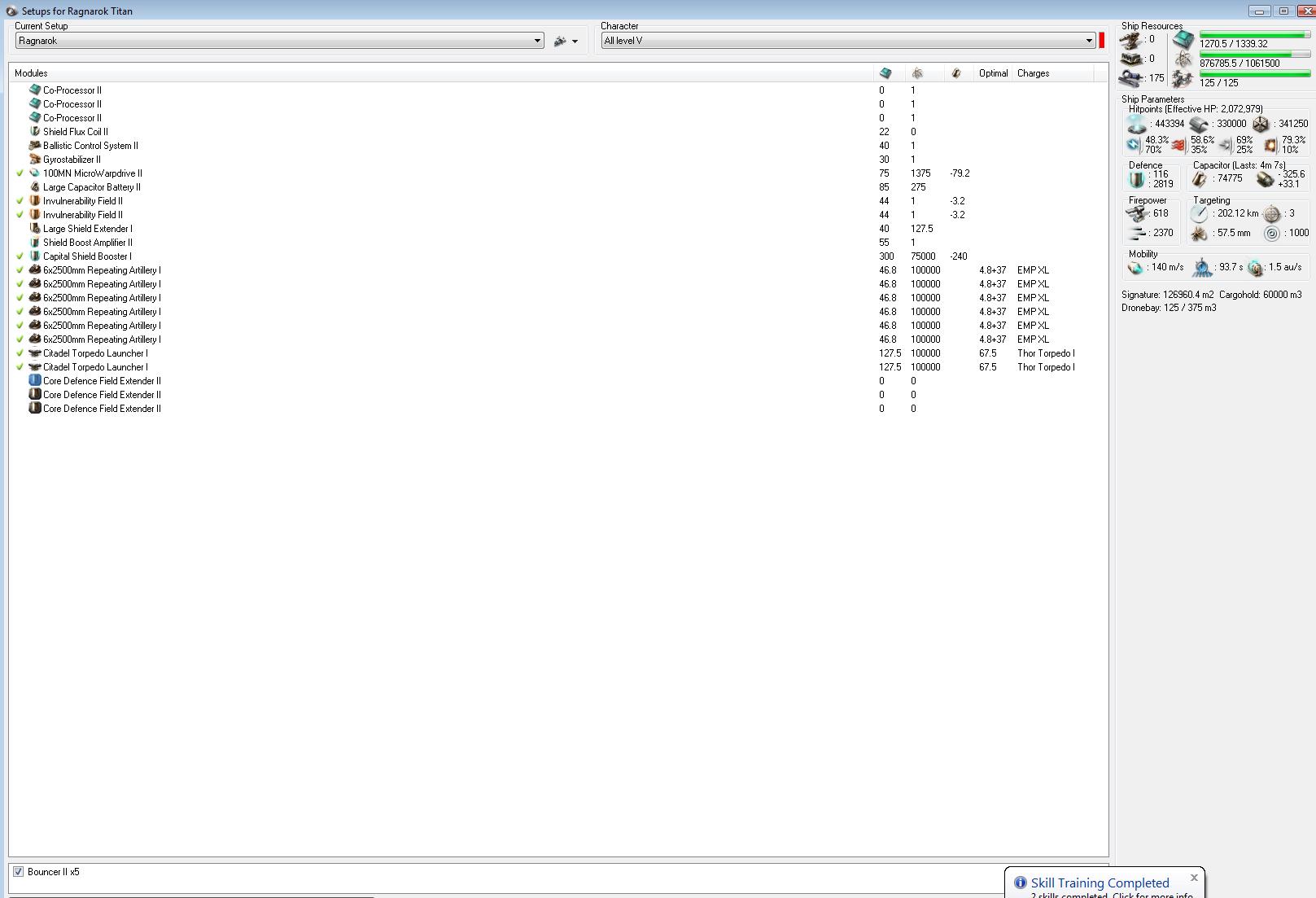The width and height of the screenshot is (1316, 898).
Task: Toggle the Bouncer II x5 drones checkbox
Action: (x=18, y=872)
